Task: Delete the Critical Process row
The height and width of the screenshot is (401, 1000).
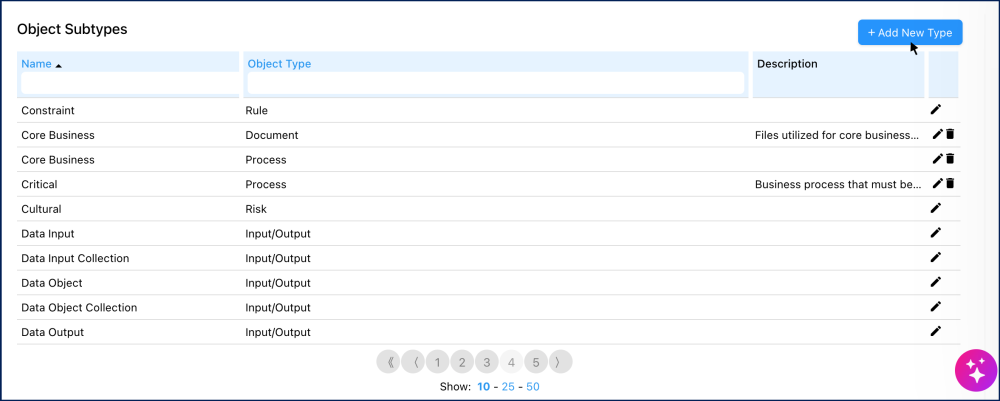Action: coord(950,183)
